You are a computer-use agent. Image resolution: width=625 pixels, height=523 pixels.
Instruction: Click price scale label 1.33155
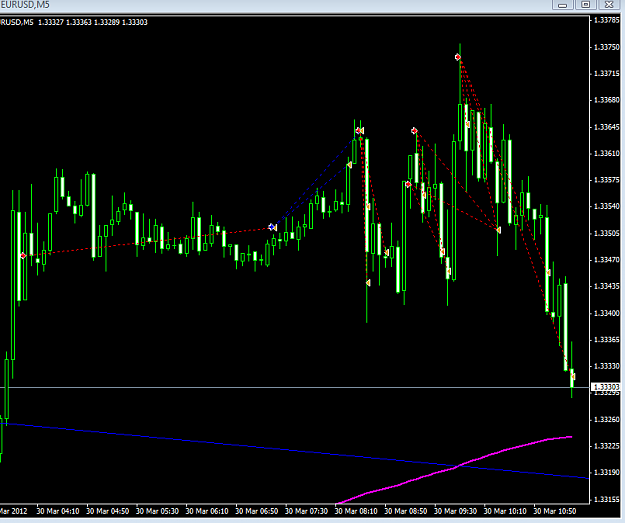pyautogui.click(x=607, y=499)
